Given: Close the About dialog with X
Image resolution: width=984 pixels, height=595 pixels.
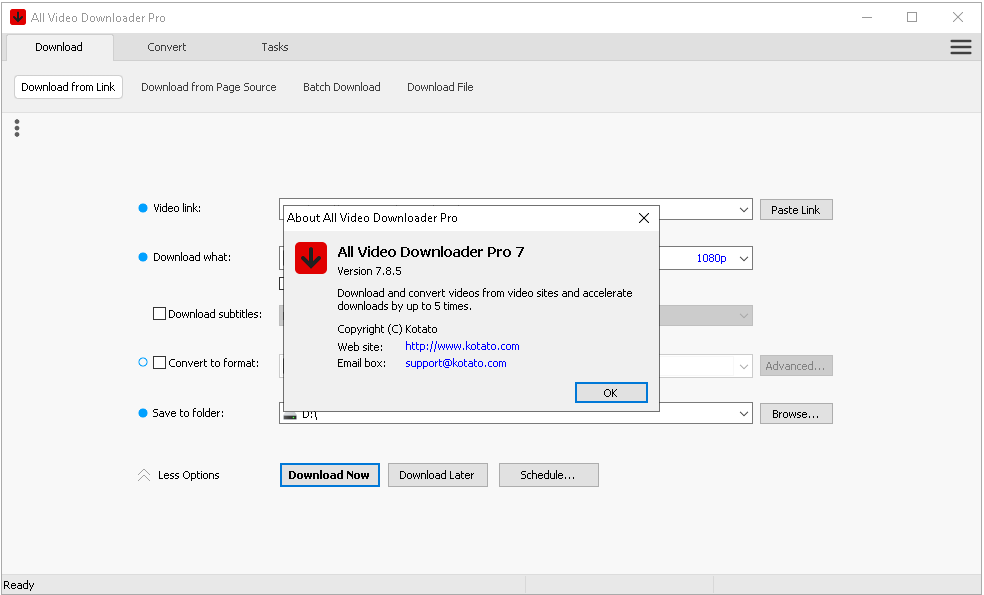Looking at the screenshot, I should [x=643, y=218].
